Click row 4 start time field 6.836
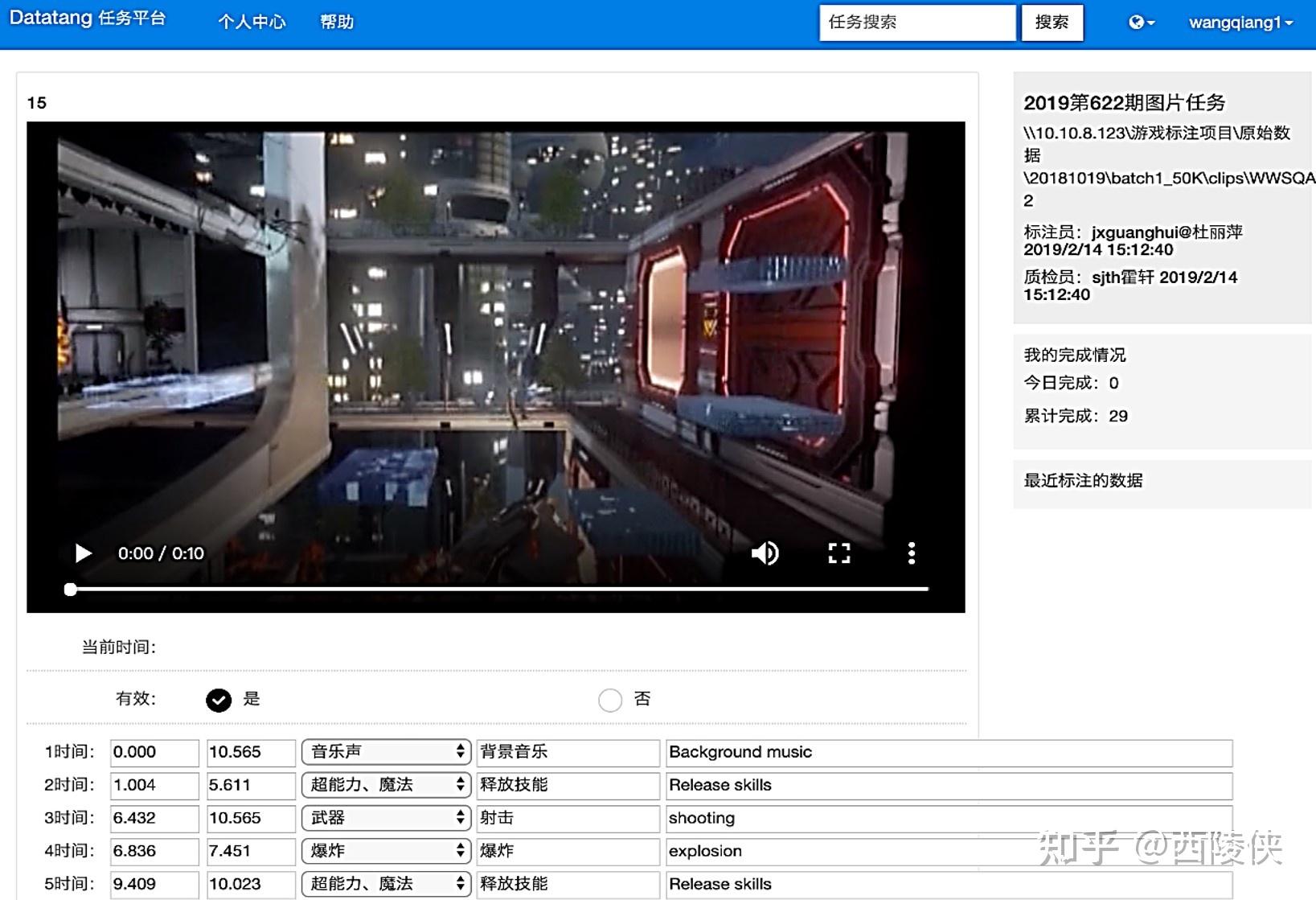This screenshot has width=1316, height=900. point(154,852)
